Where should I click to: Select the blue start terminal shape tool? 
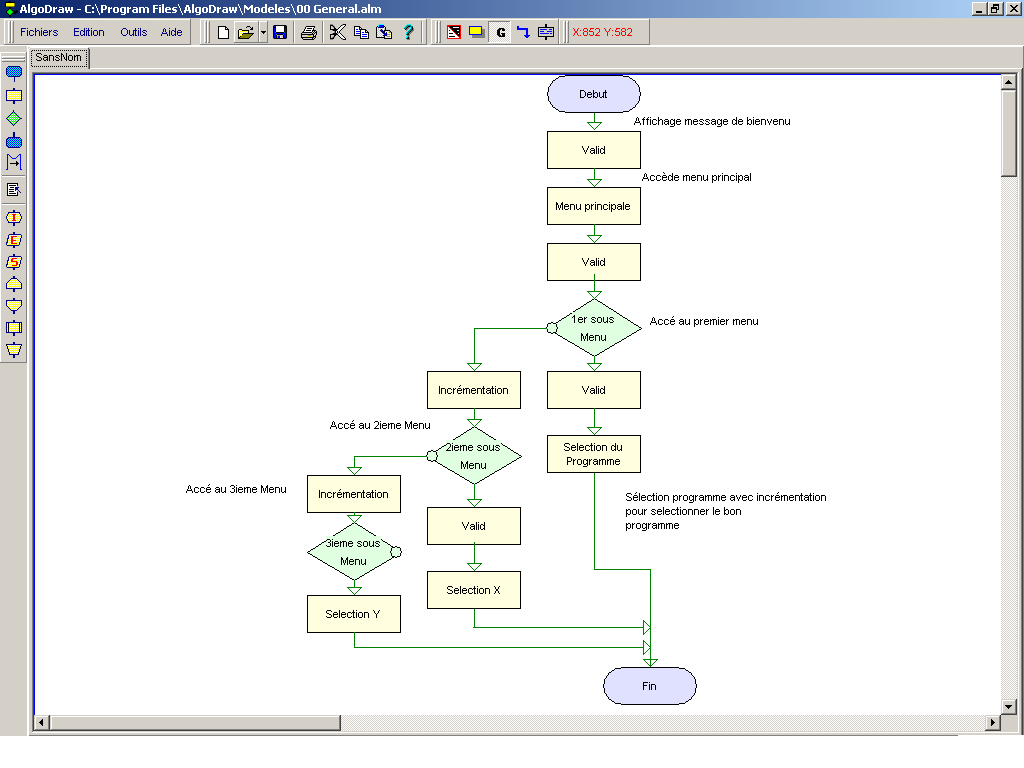(14, 72)
